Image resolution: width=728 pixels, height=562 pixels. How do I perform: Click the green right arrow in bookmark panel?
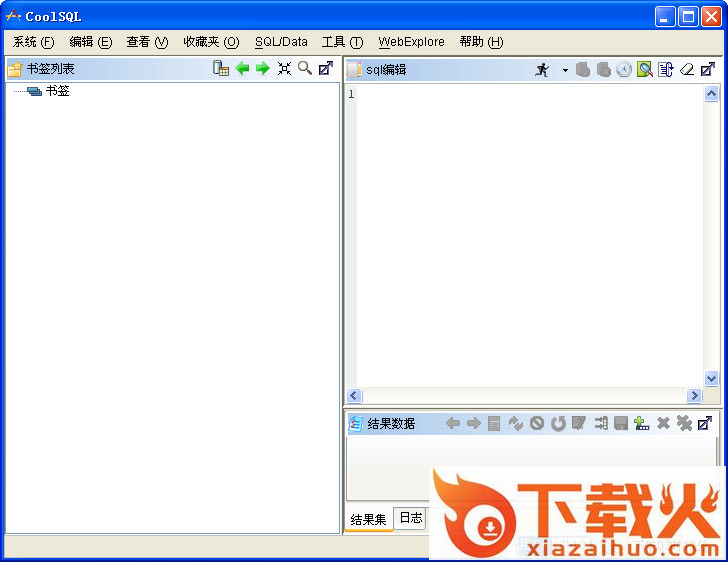click(x=263, y=68)
